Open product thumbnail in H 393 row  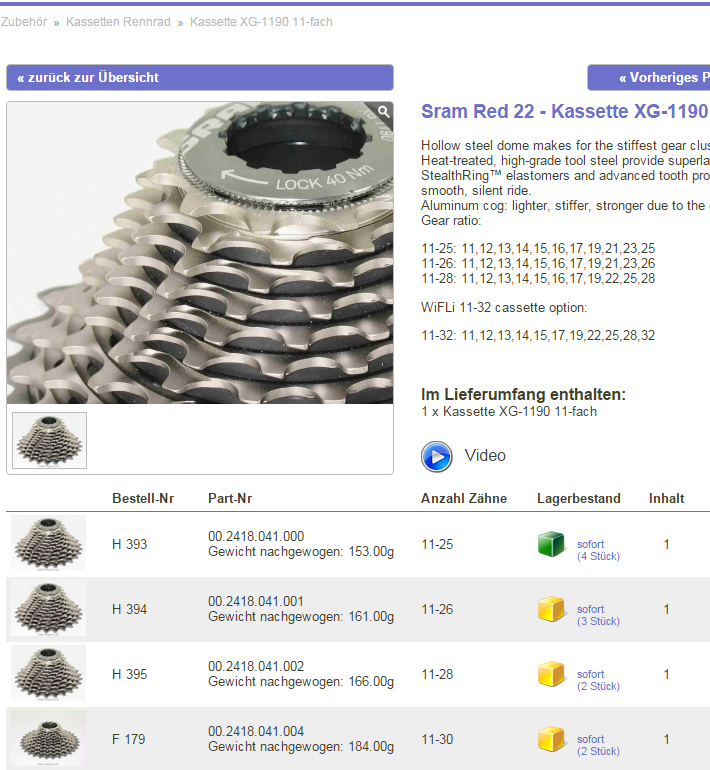pos(49,543)
